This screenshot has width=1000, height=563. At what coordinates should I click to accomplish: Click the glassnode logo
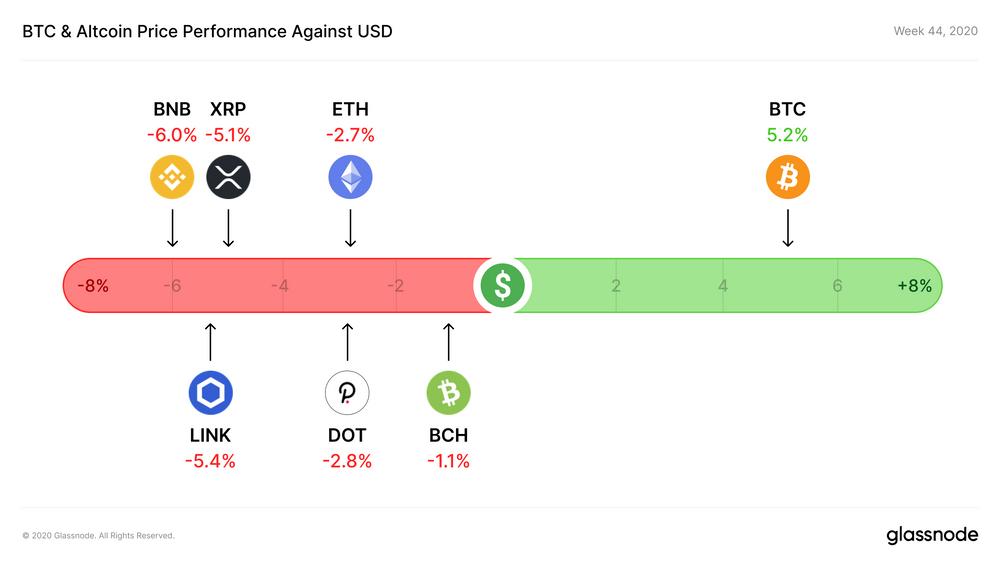(x=931, y=535)
